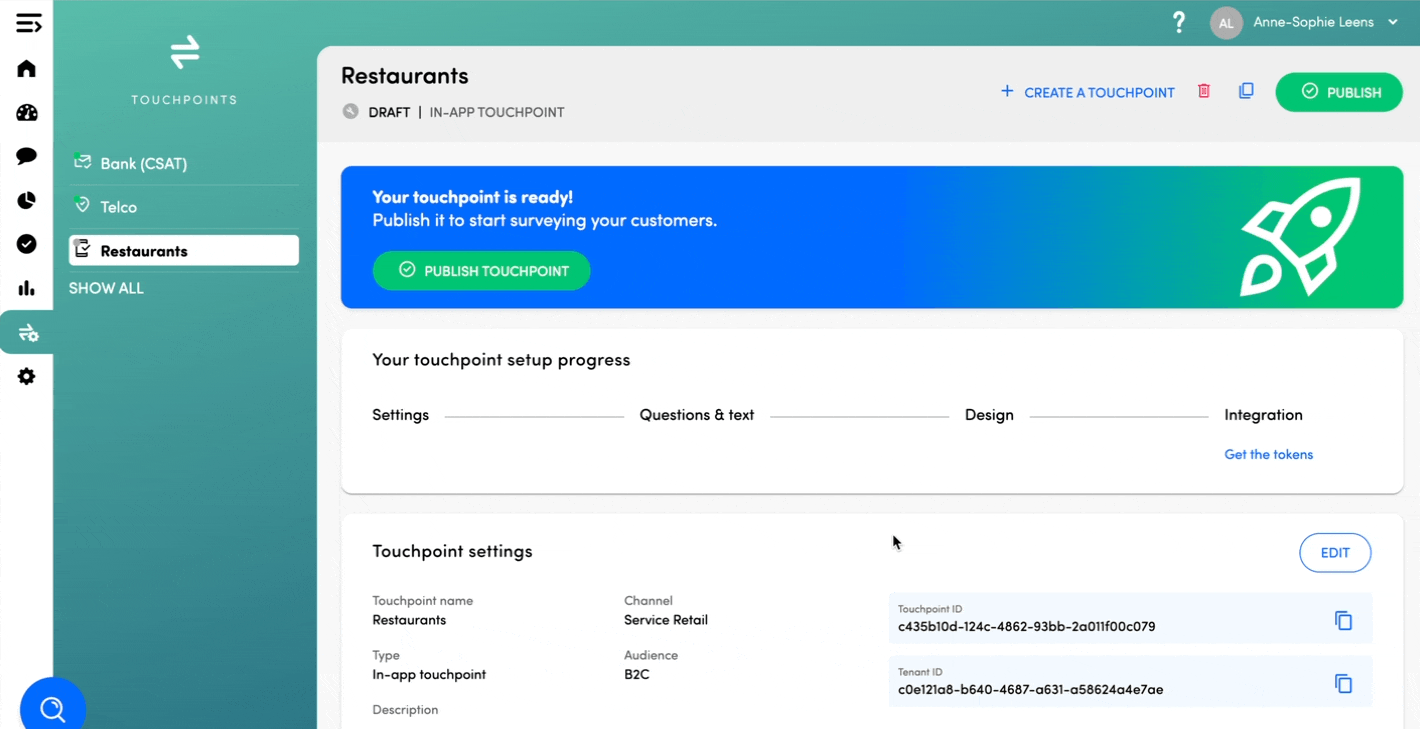Open the checkmark tasks icon in sidebar

[x=27, y=244]
